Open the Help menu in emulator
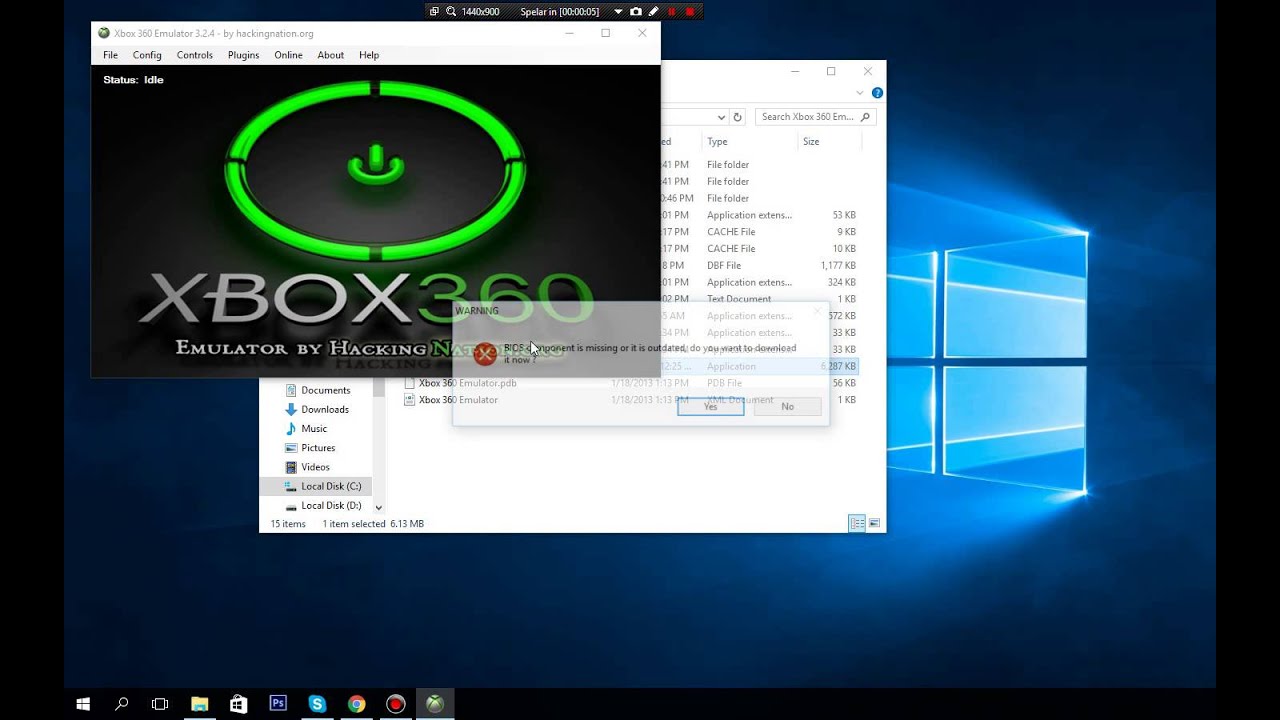1280x720 pixels. (369, 55)
